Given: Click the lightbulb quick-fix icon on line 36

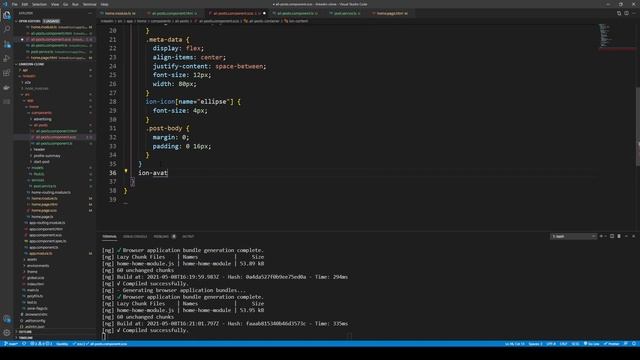Looking at the screenshot, I should [x=126, y=171].
